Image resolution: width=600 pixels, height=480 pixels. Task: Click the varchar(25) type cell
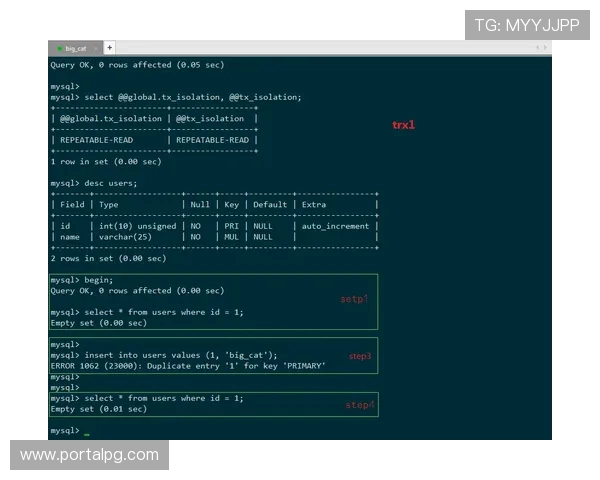pyautogui.click(x=127, y=237)
